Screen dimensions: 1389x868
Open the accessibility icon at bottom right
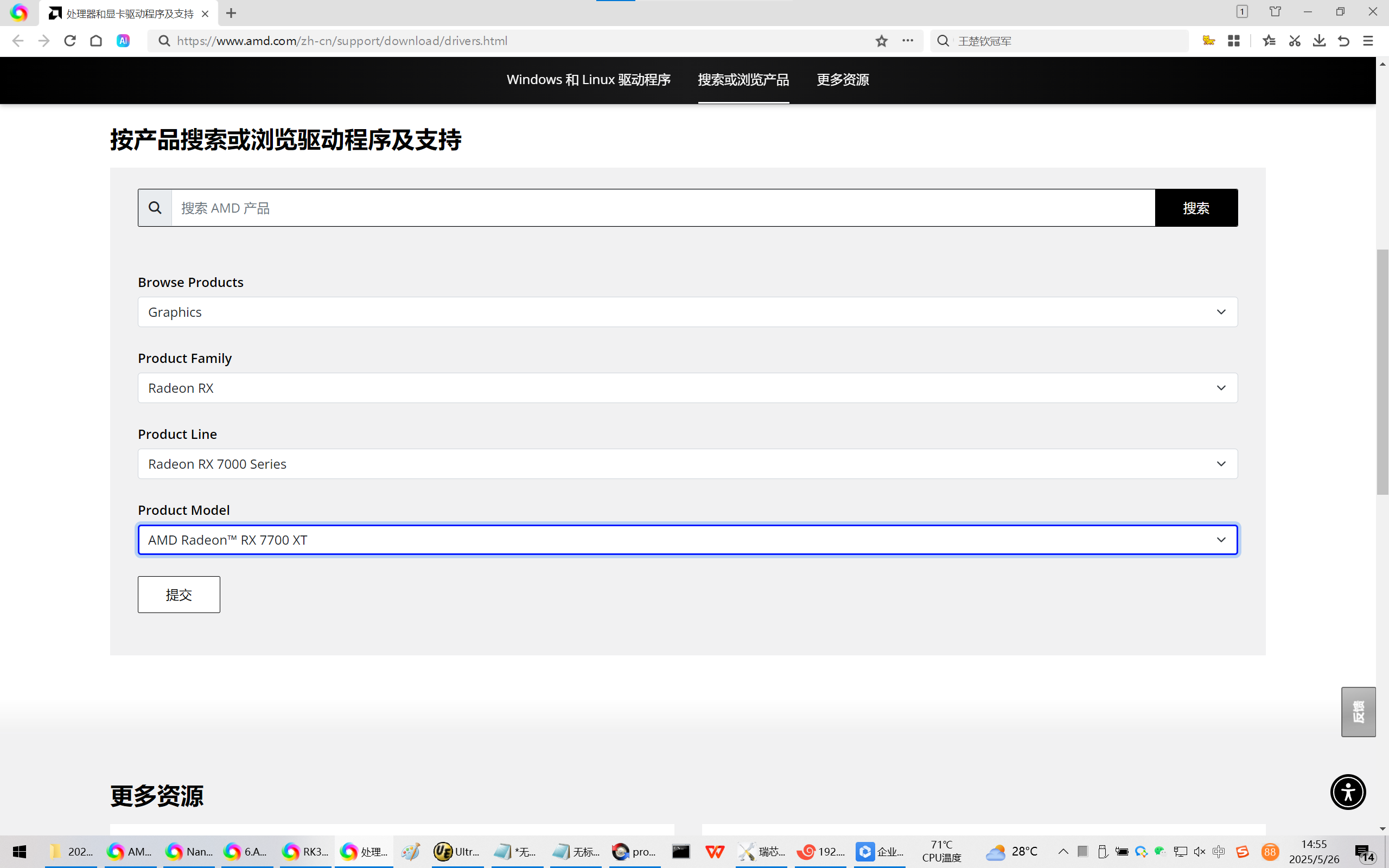[x=1347, y=792]
